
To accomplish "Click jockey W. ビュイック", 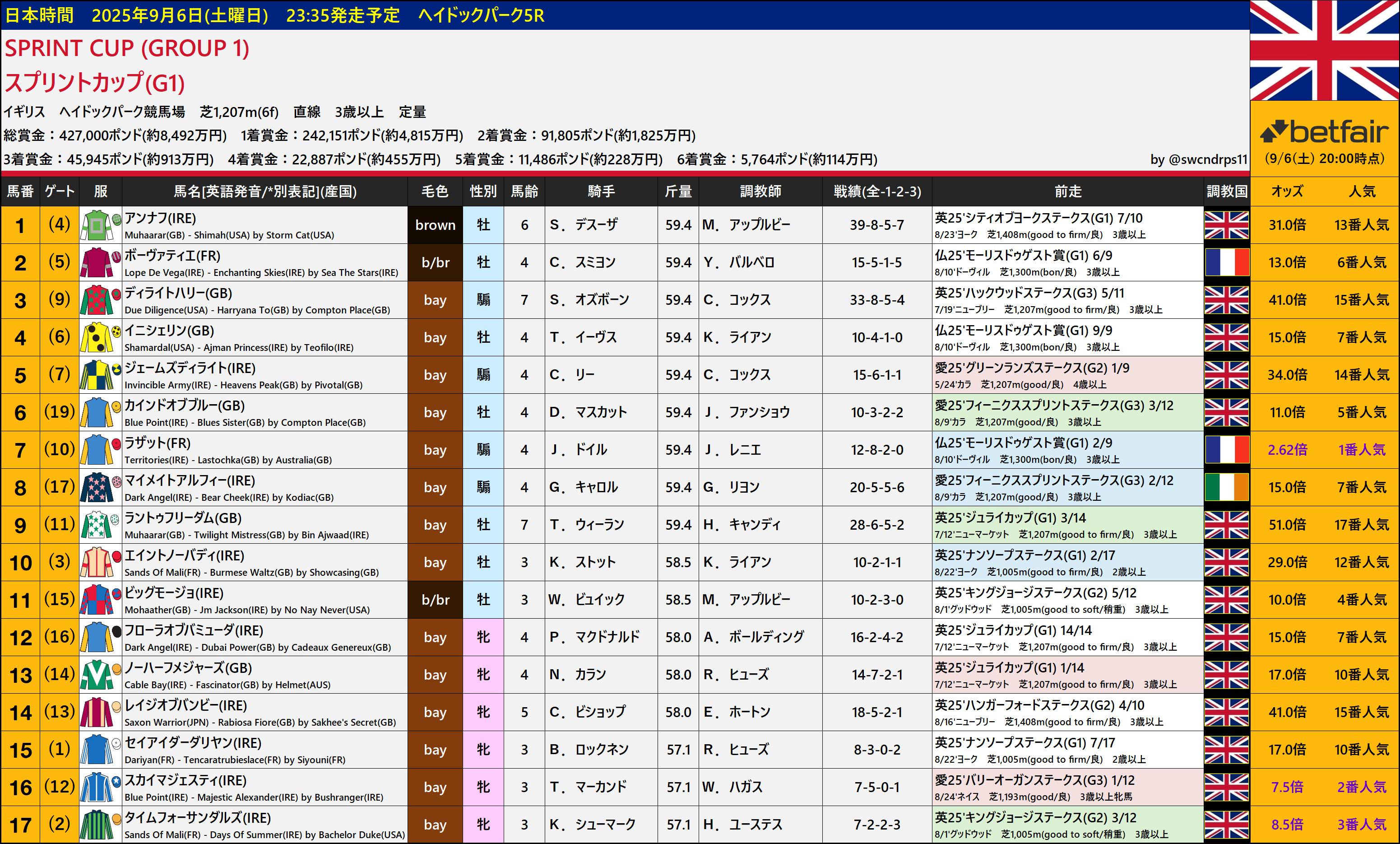I will (x=586, y=600).
